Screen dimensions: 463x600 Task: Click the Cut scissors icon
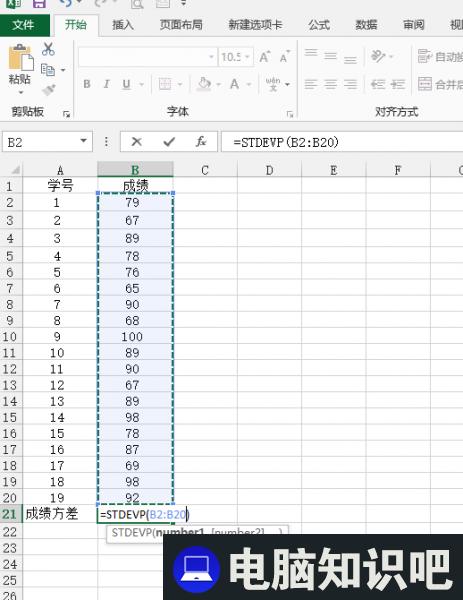click(48, 49)
